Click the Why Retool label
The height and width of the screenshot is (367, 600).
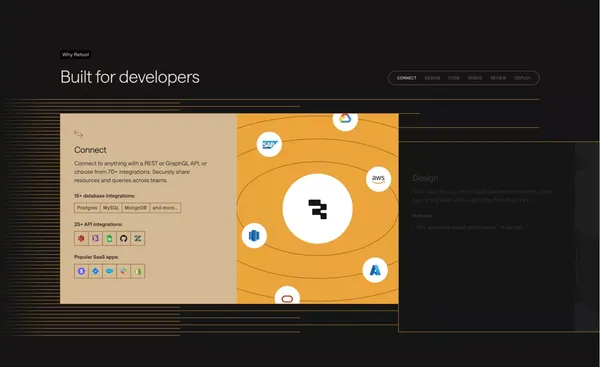[x=75, y=55]
